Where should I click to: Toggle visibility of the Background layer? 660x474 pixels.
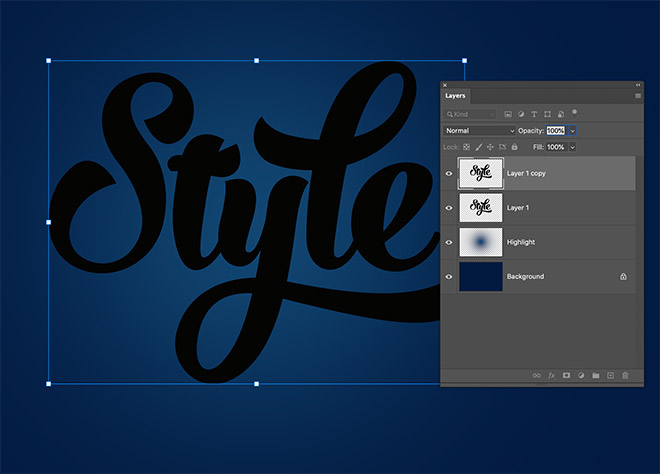pyautogui.click(x=449, y=276)
